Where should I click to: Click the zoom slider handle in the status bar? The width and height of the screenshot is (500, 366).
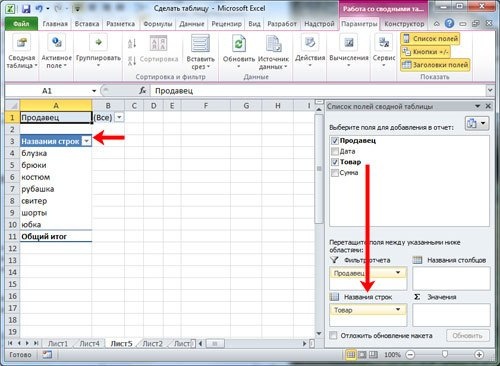(445, 354)
